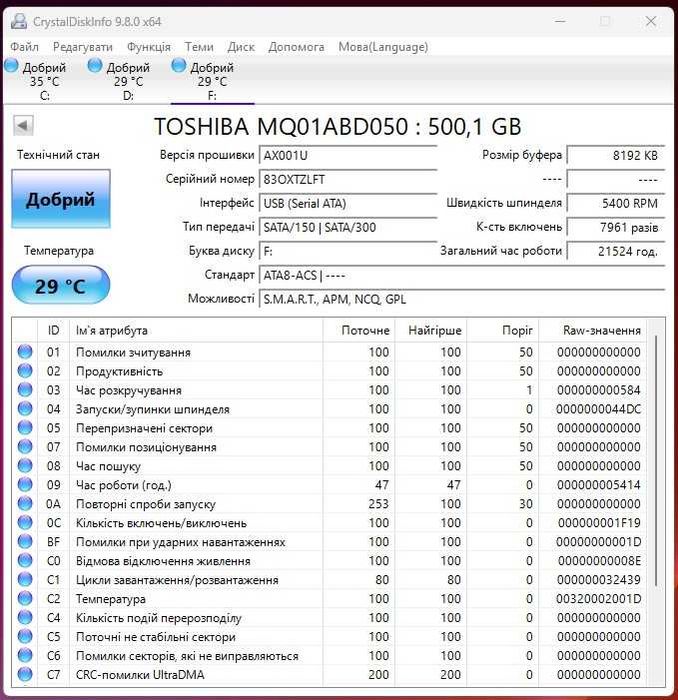The image size is (678, 700).
Task: Click the status orb for Перепризначені сектори
Action: 25,428
